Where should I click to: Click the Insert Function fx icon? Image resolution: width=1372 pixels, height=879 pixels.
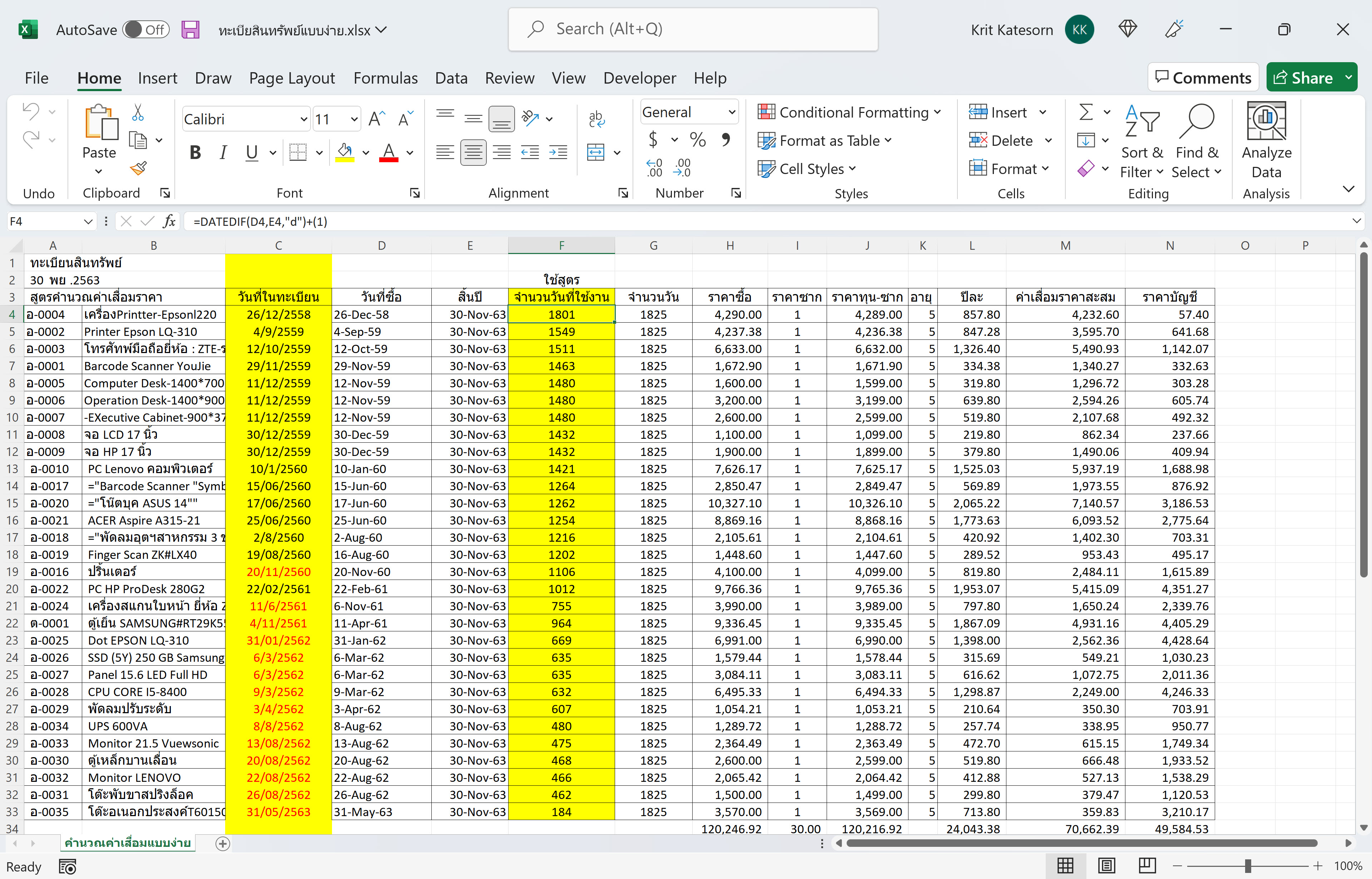coord(169,222)
